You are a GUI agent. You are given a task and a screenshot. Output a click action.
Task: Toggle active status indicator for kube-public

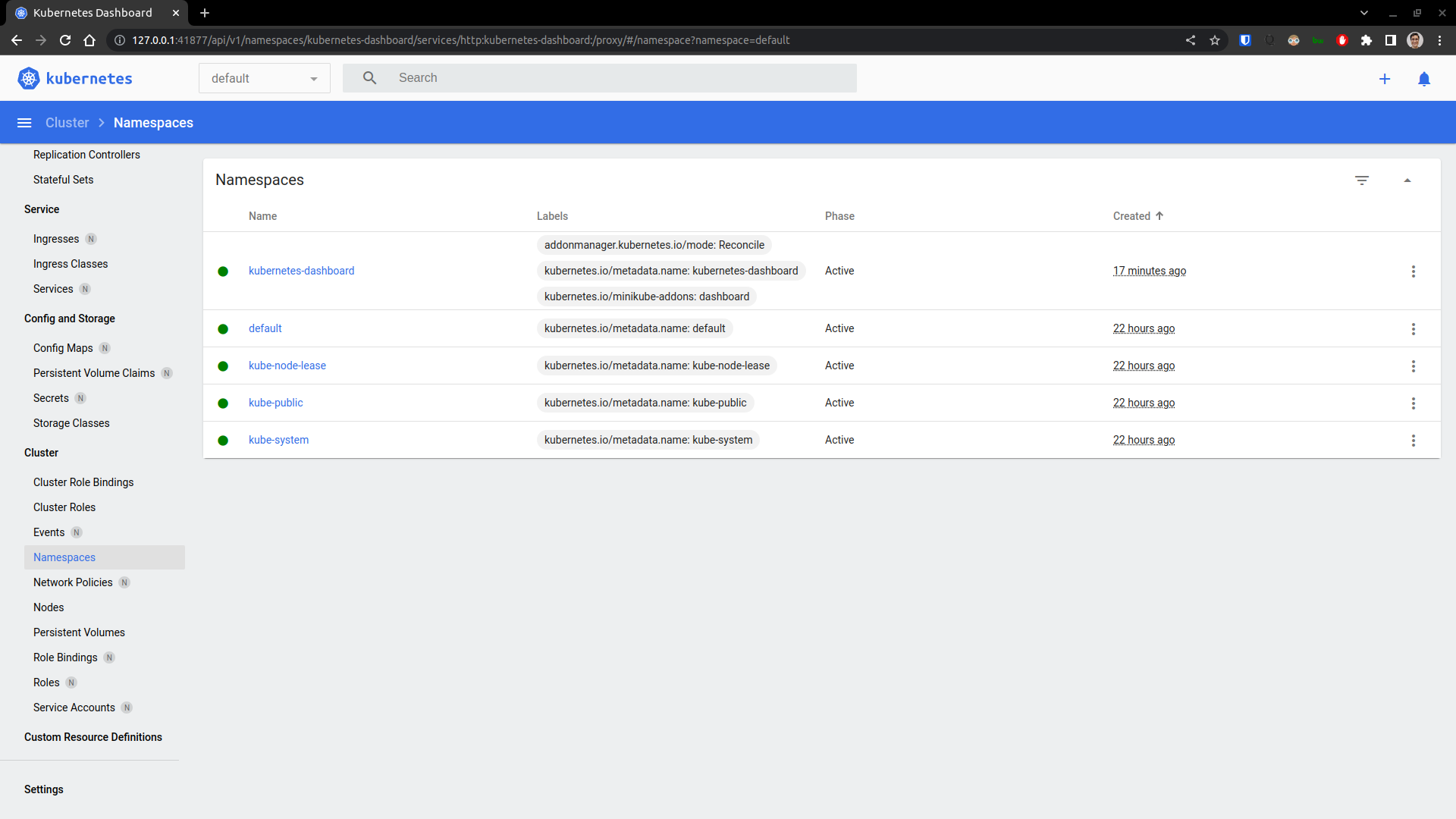point(225,402)
